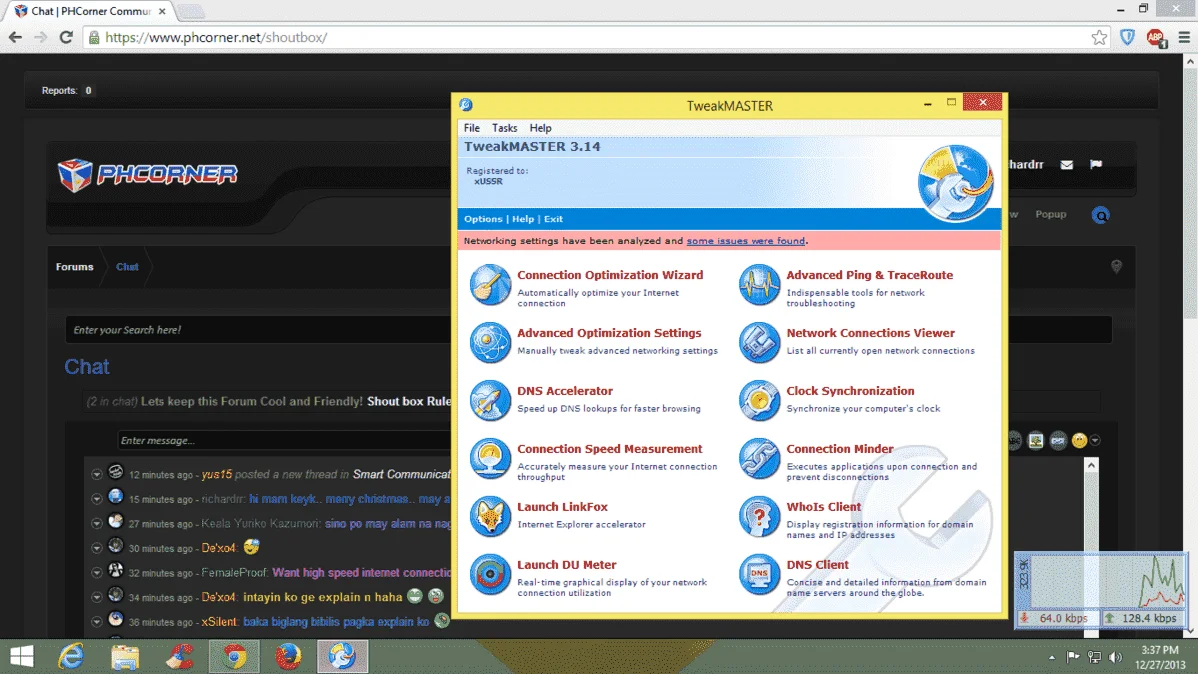Click the 'Enter message...' chat box
This screenshot has width=1198, height=674.
pyautogui.click(x=284, y=440)
